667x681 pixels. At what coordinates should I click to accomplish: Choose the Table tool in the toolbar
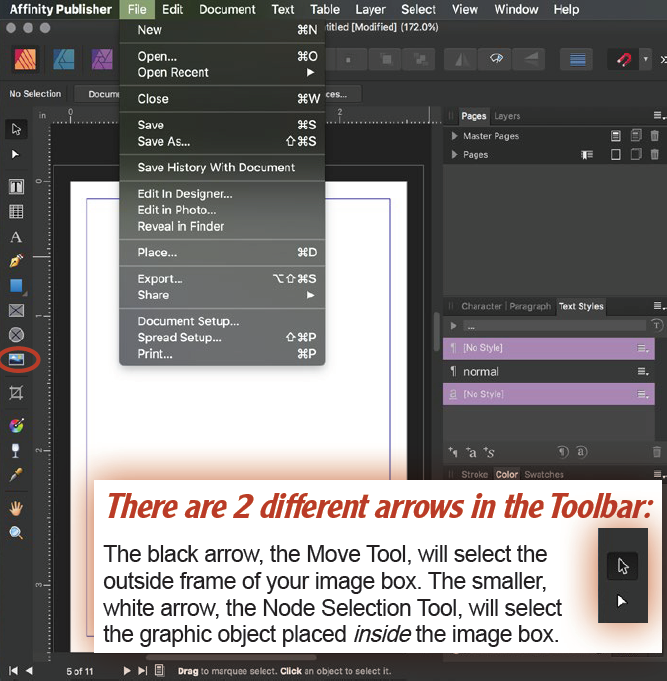[16, 212]
